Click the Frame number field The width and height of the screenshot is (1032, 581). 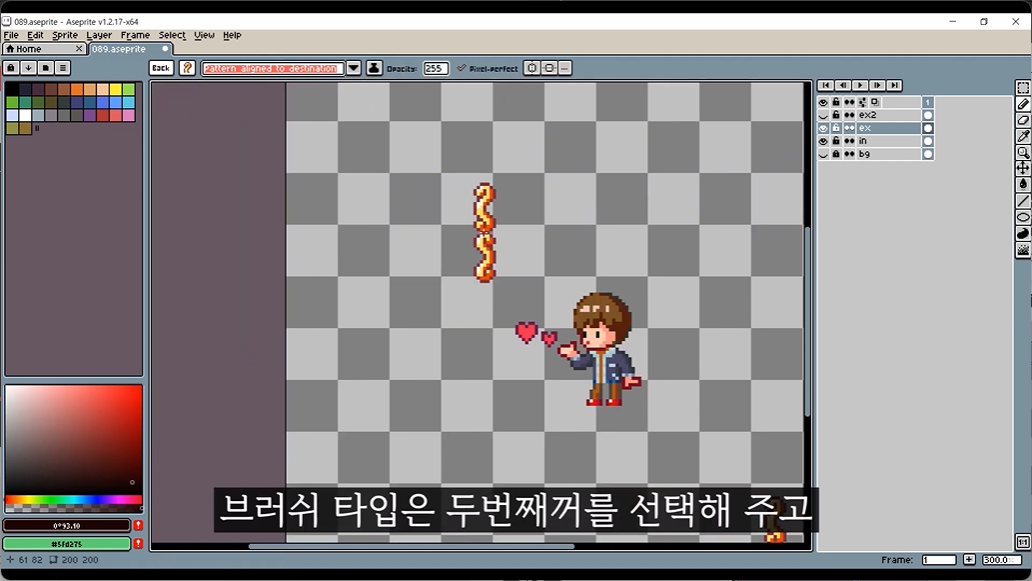point(939,559)
